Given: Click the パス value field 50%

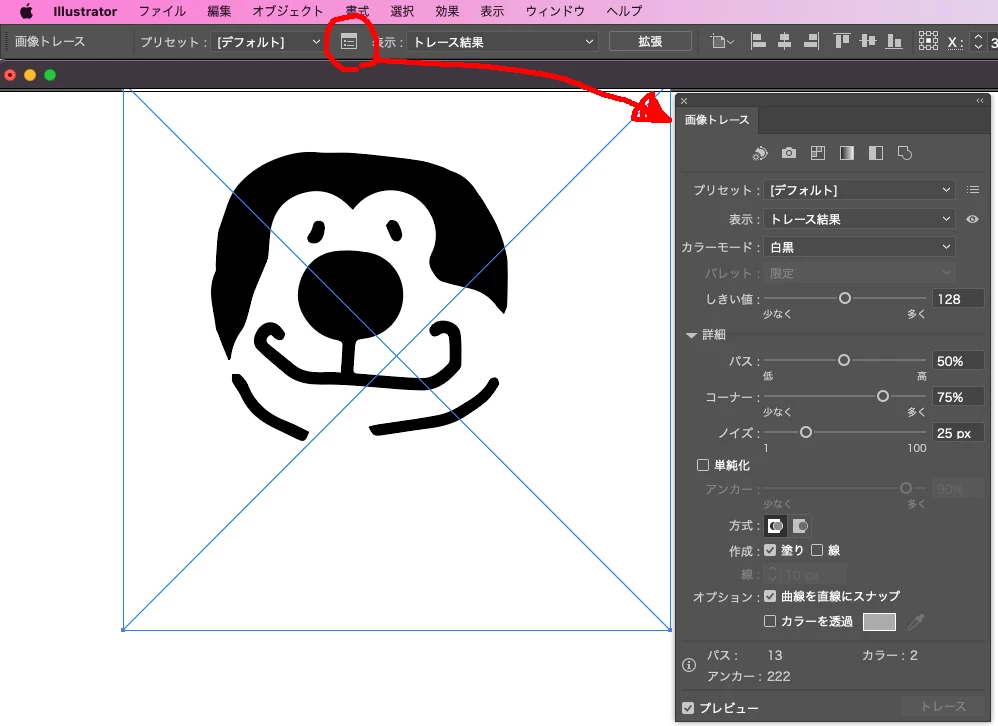Looking at the screenshot, I should [x=958, y=361].
